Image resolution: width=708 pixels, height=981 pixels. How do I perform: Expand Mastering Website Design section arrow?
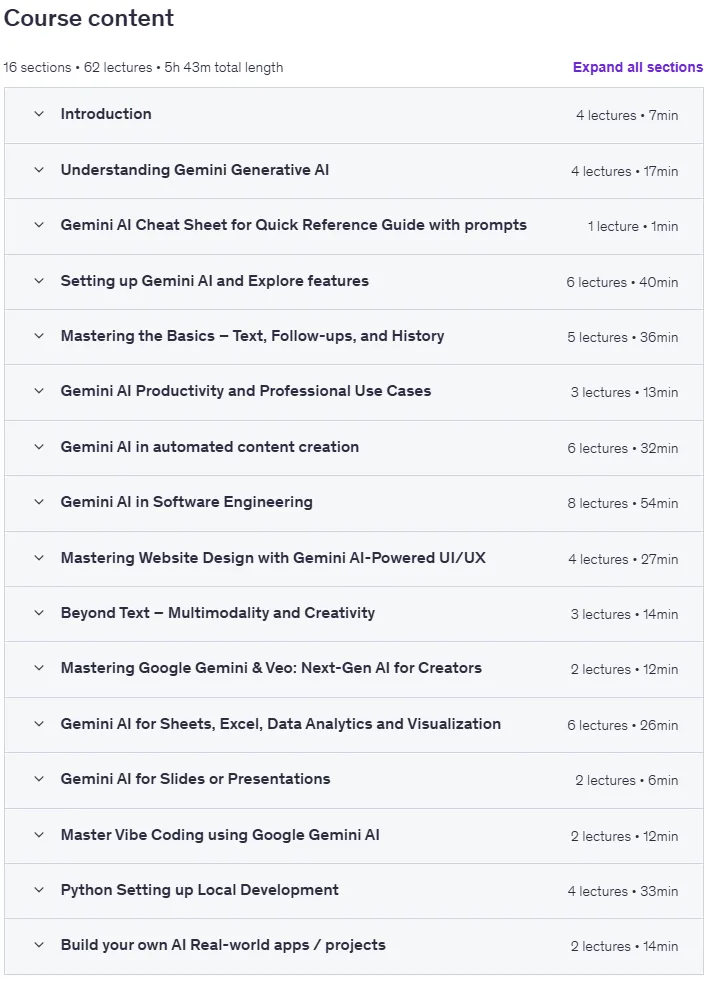click(39, 557)
